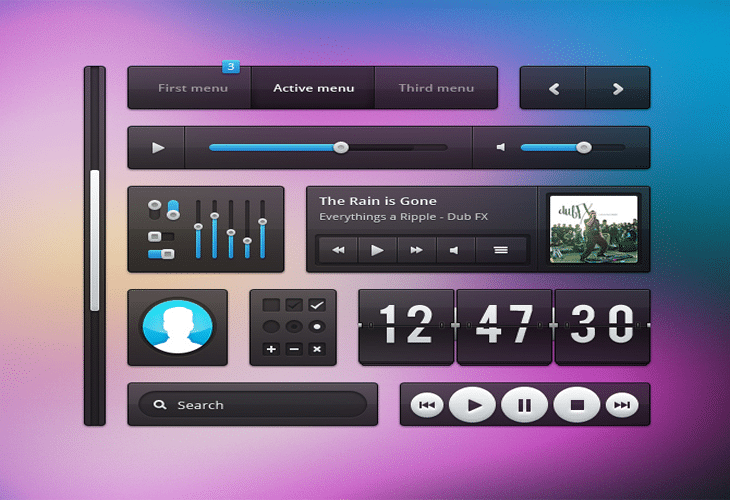Viewport: 730px width, 500px height.
Task: Click inside the Search input field
Action: point(253,405)
